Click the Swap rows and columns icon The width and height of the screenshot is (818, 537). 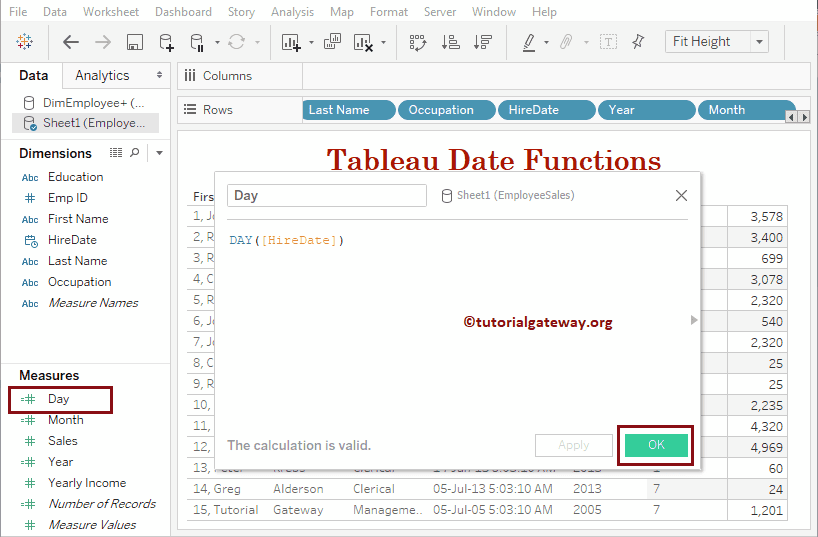point(418,42)
